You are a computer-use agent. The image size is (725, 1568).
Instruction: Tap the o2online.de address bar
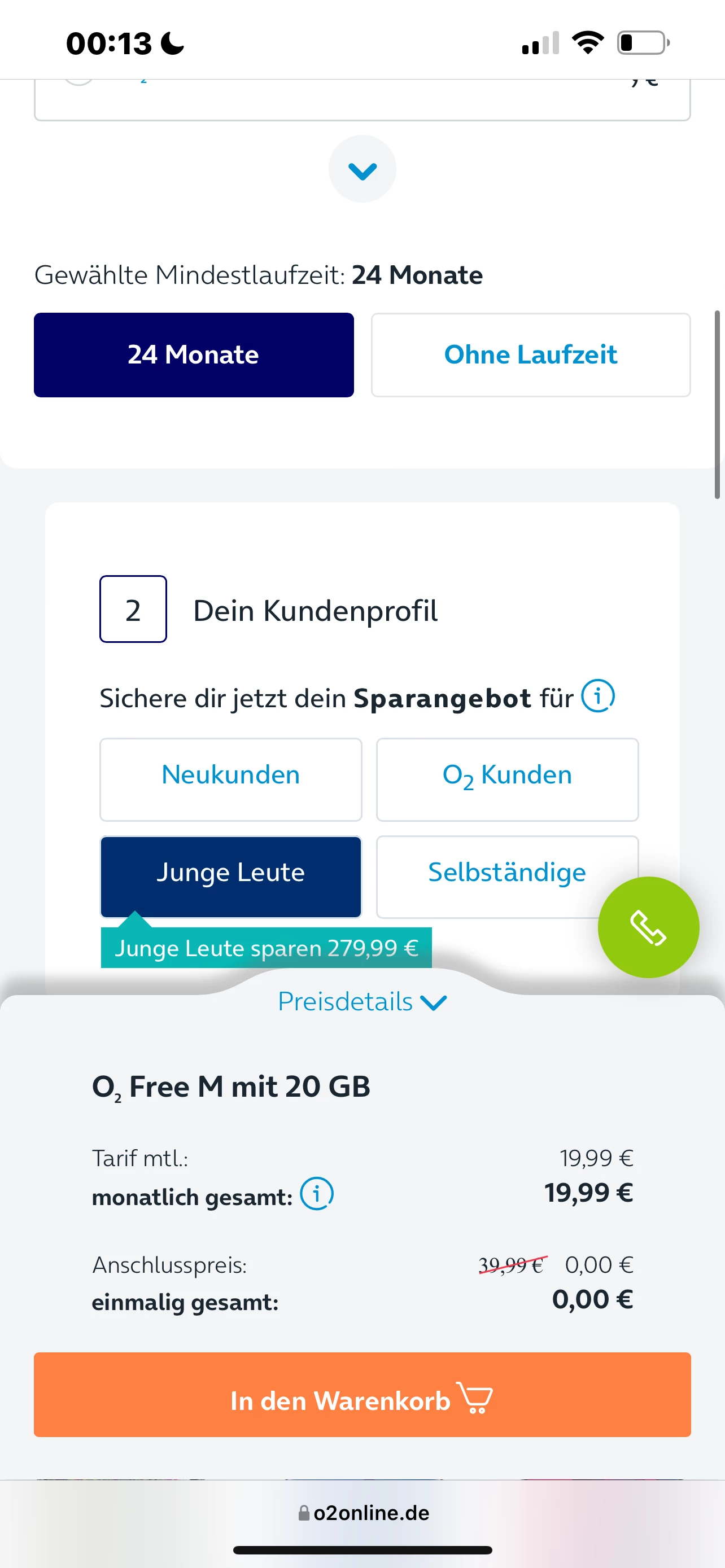tap(364, 1513)
